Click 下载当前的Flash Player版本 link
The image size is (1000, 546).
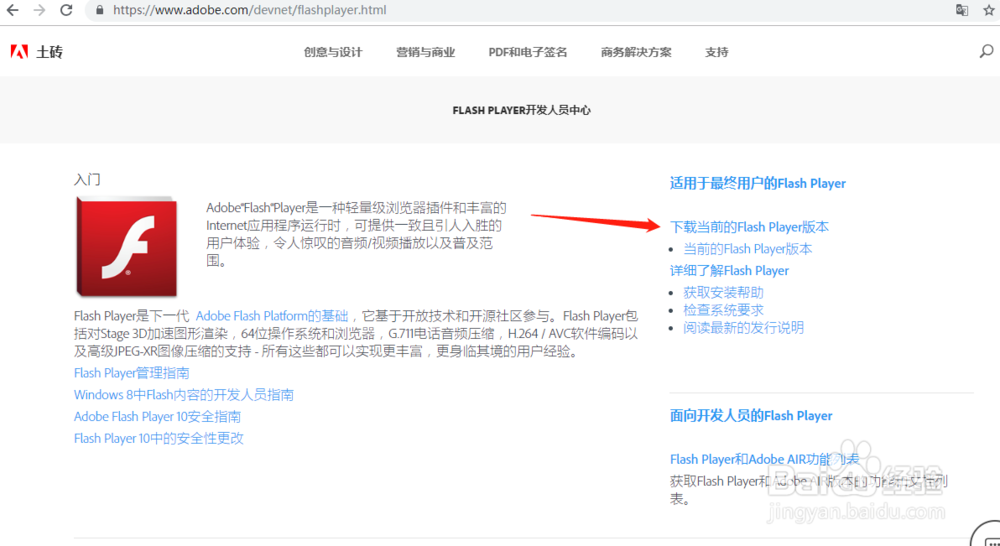coord(749,227)
